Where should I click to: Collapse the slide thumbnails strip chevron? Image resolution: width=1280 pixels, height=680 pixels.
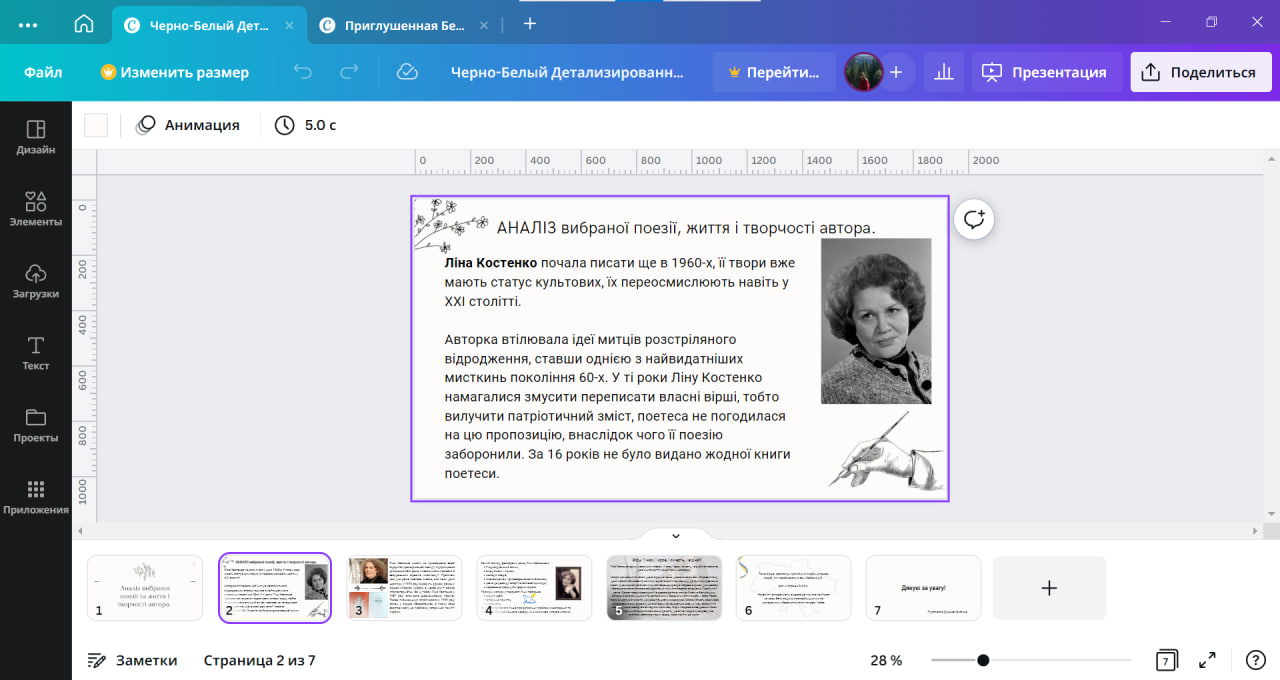click(x=675, y=537)
